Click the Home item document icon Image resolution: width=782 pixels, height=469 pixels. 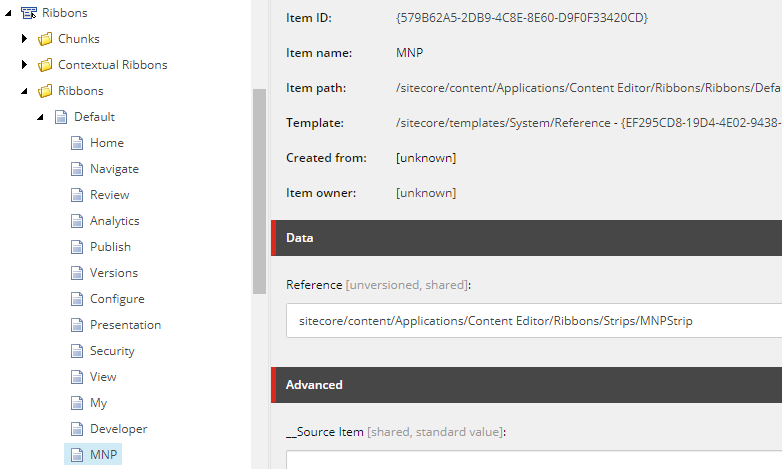77,143
